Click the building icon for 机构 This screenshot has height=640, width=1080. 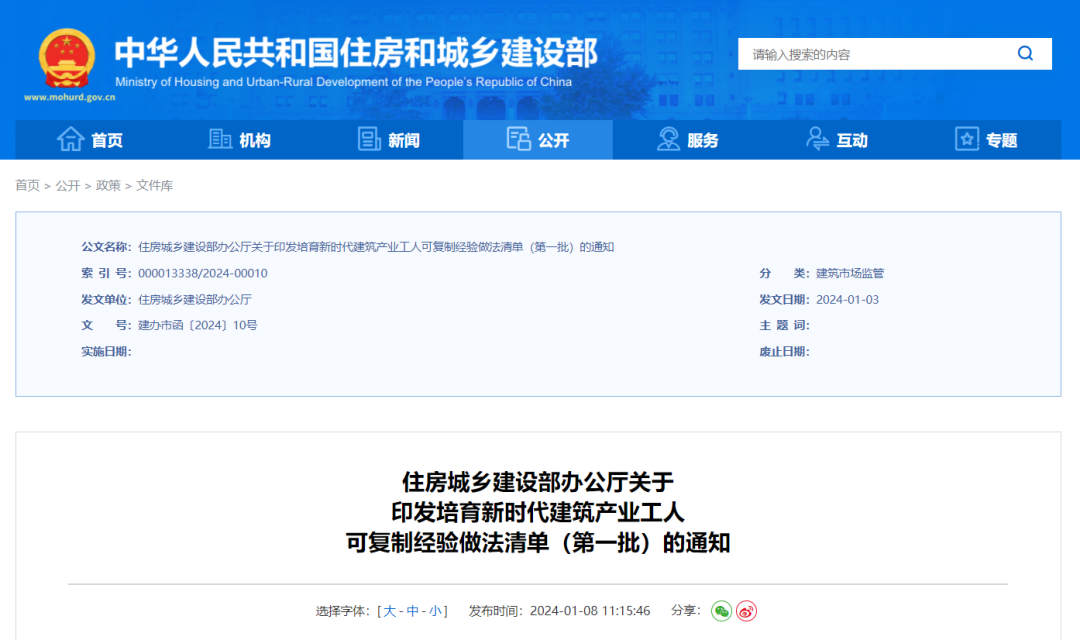[220, 140]
